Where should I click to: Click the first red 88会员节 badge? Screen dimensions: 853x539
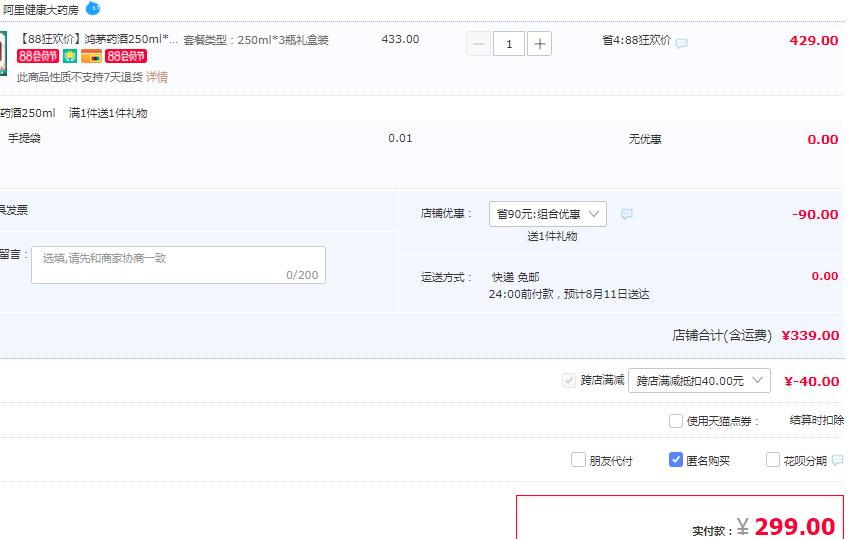point(38,56)
